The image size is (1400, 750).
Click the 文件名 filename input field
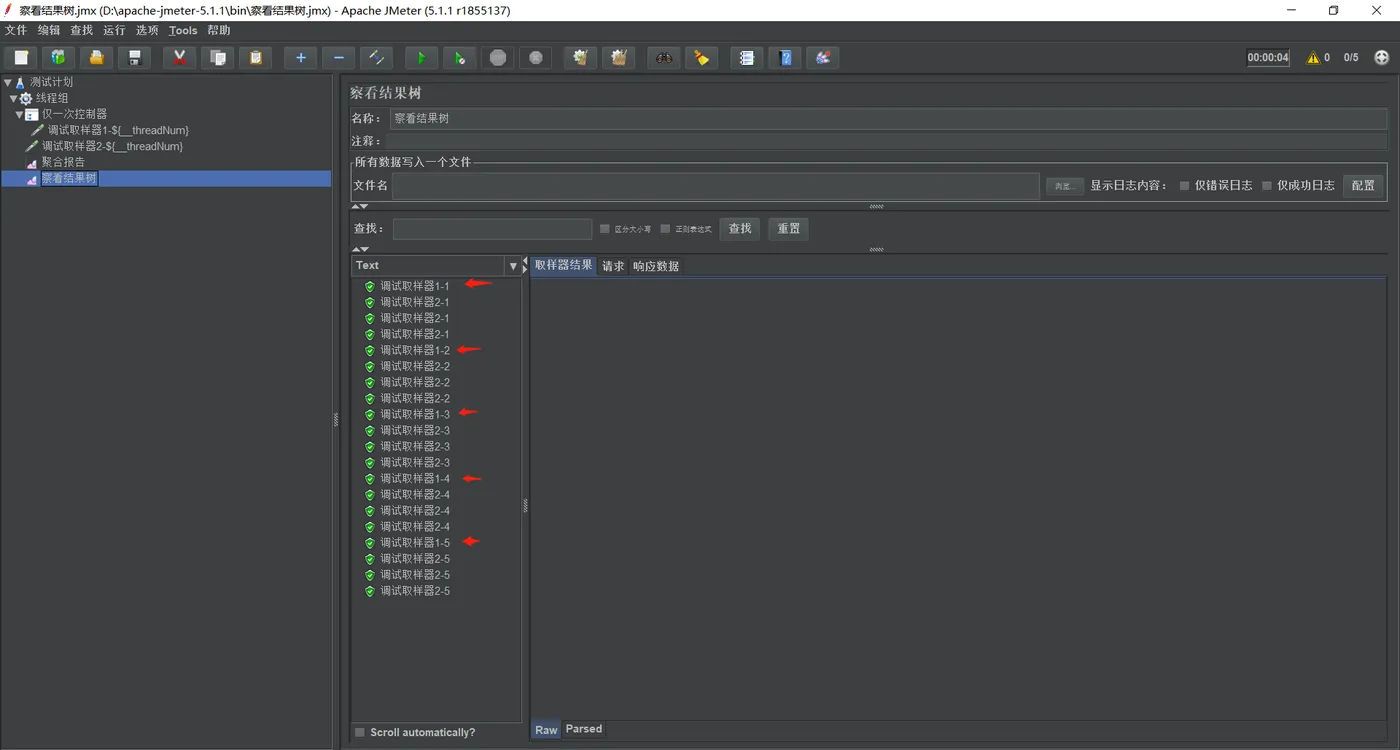tap(716, 186)
